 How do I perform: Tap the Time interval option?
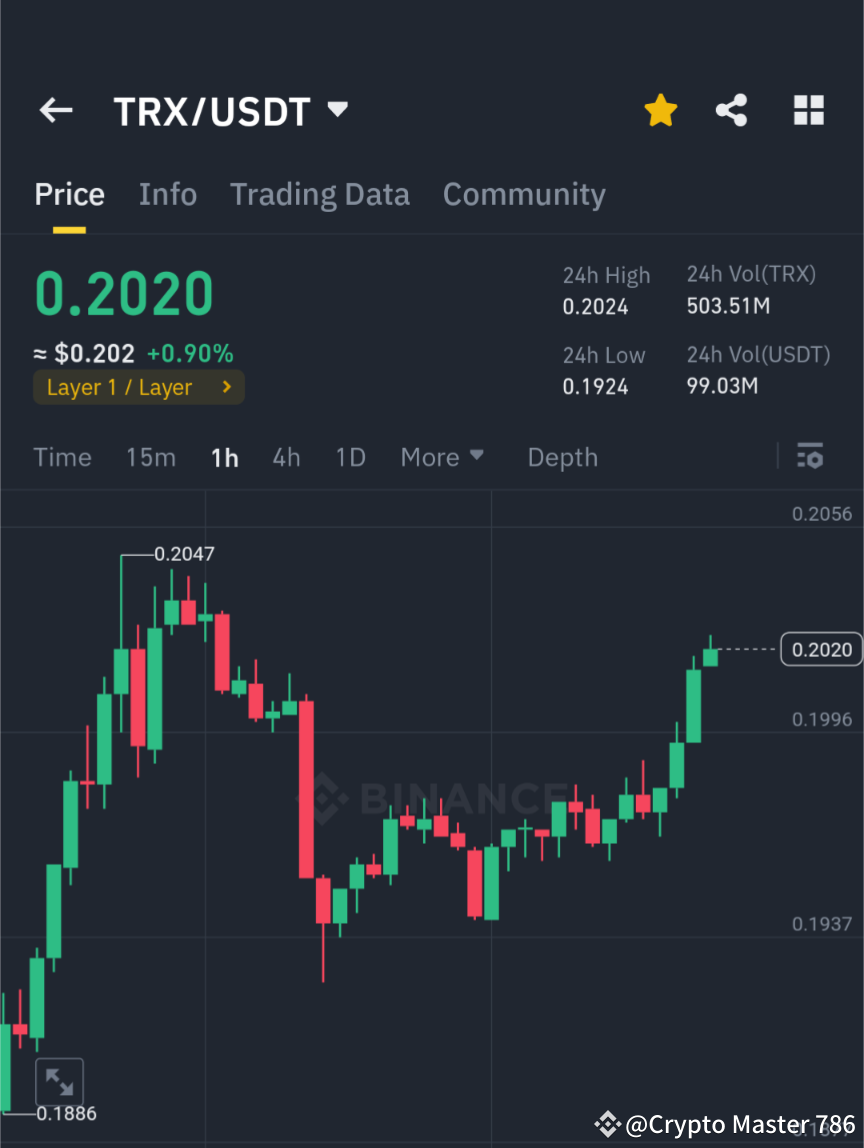point(62,457)
